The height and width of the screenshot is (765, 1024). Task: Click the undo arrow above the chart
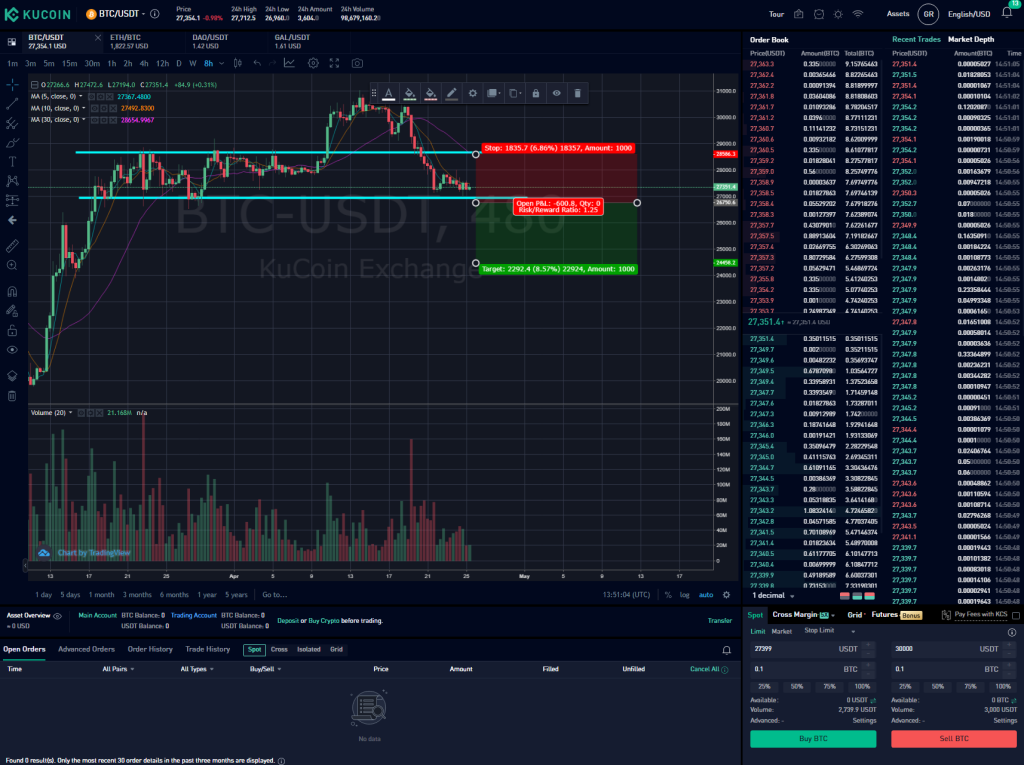pos(257,63)
